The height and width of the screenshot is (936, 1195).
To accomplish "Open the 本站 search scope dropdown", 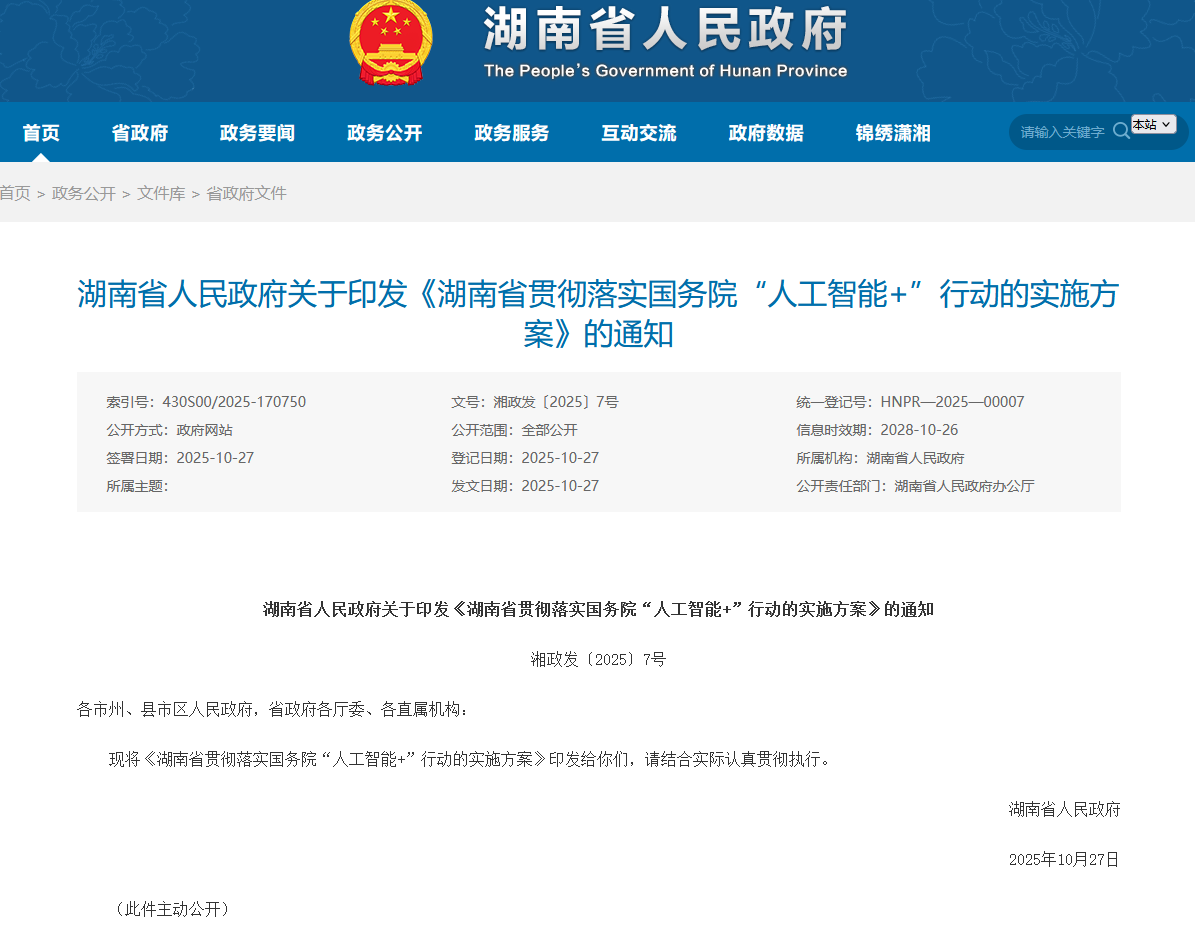I will (x=1152, y=124).
